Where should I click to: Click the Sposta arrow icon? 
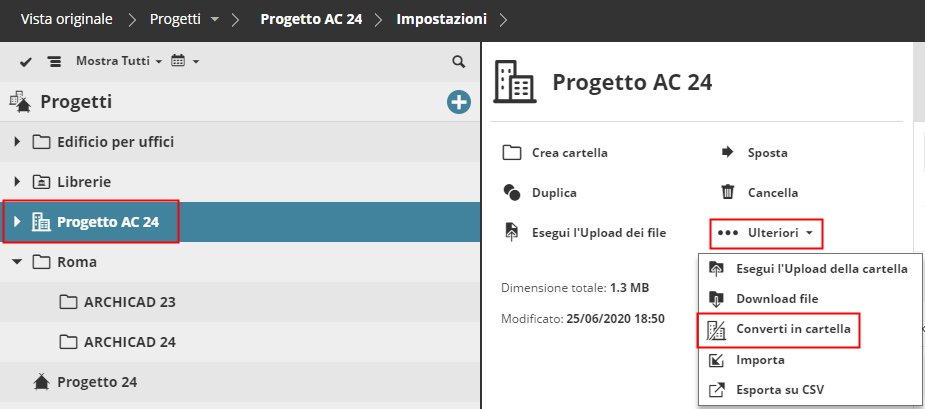coord(728,153)
